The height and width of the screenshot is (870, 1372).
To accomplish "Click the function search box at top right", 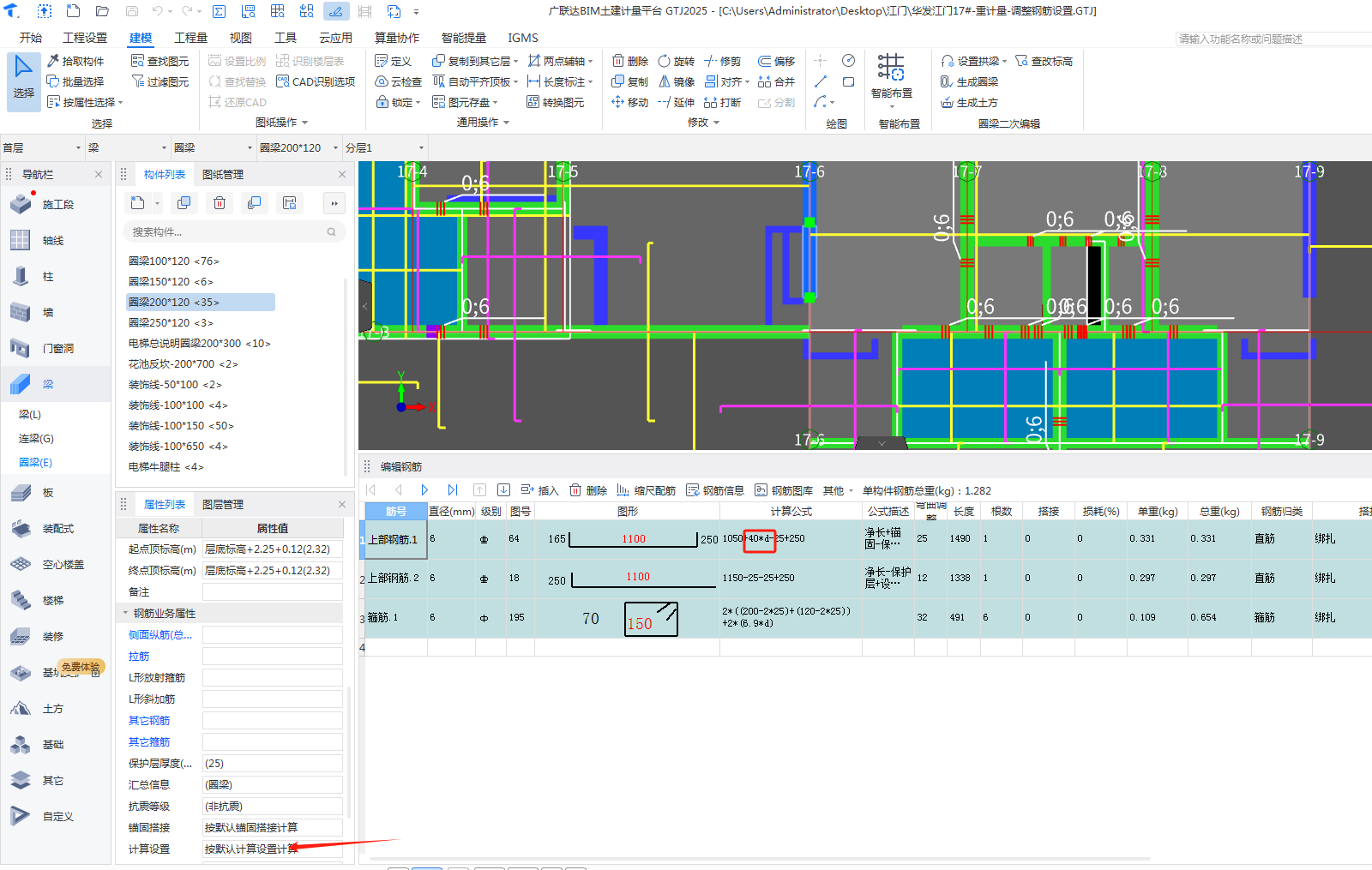I will point(1273,39).
